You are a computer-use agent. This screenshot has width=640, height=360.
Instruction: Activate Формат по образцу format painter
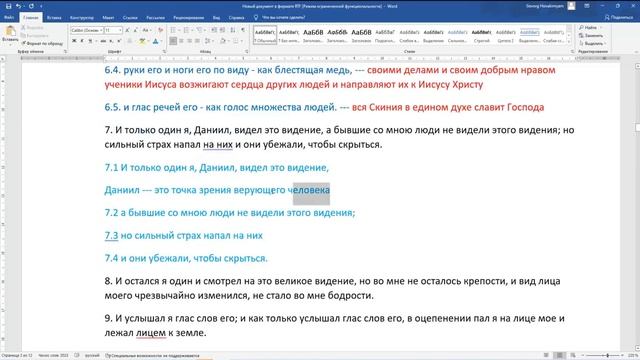(x=42, y=43)
